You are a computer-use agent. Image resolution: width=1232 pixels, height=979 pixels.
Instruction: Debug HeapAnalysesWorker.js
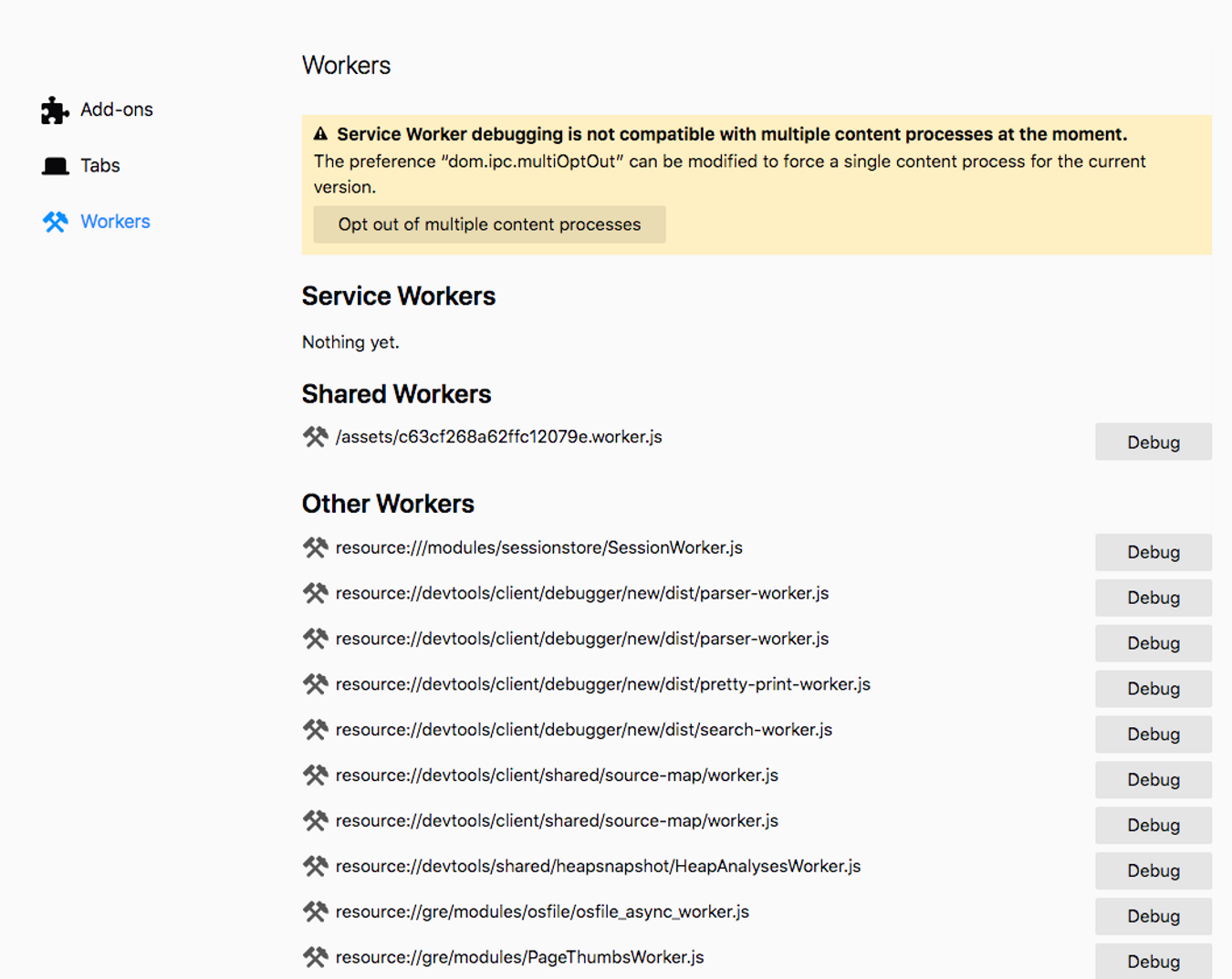pyautogui.click(x=1153, y=870)
